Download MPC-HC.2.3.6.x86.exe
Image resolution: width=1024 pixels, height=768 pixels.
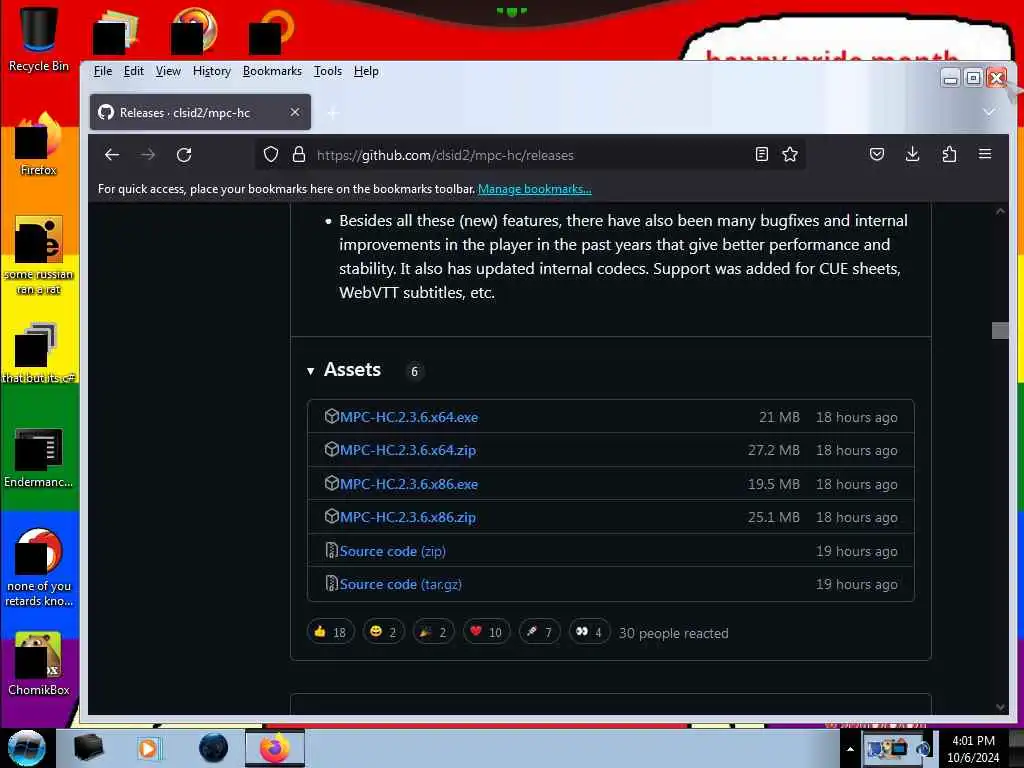coord(409,484)
